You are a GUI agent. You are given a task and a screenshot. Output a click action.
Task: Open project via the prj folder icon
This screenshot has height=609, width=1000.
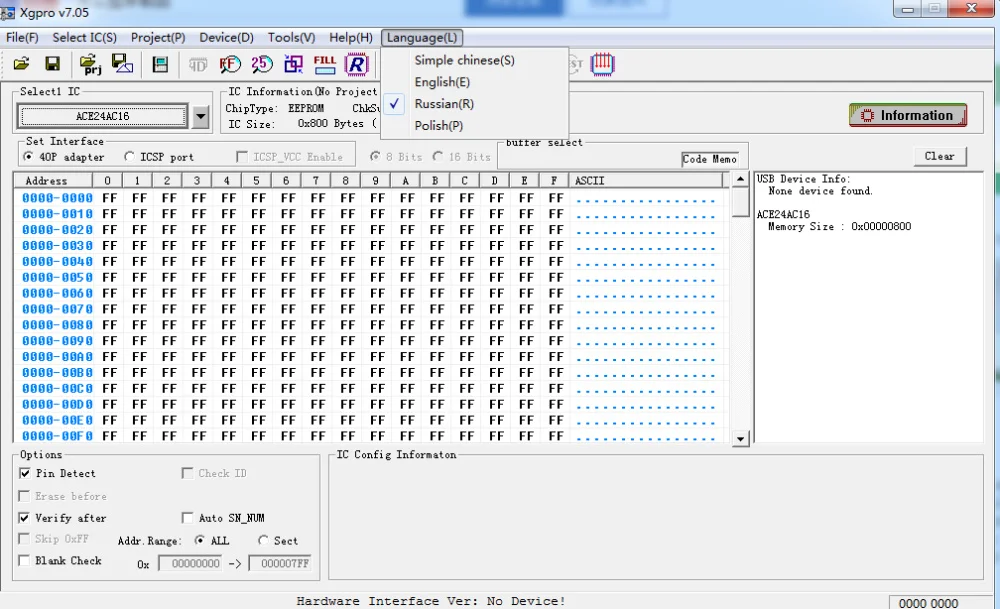(90, 64)
